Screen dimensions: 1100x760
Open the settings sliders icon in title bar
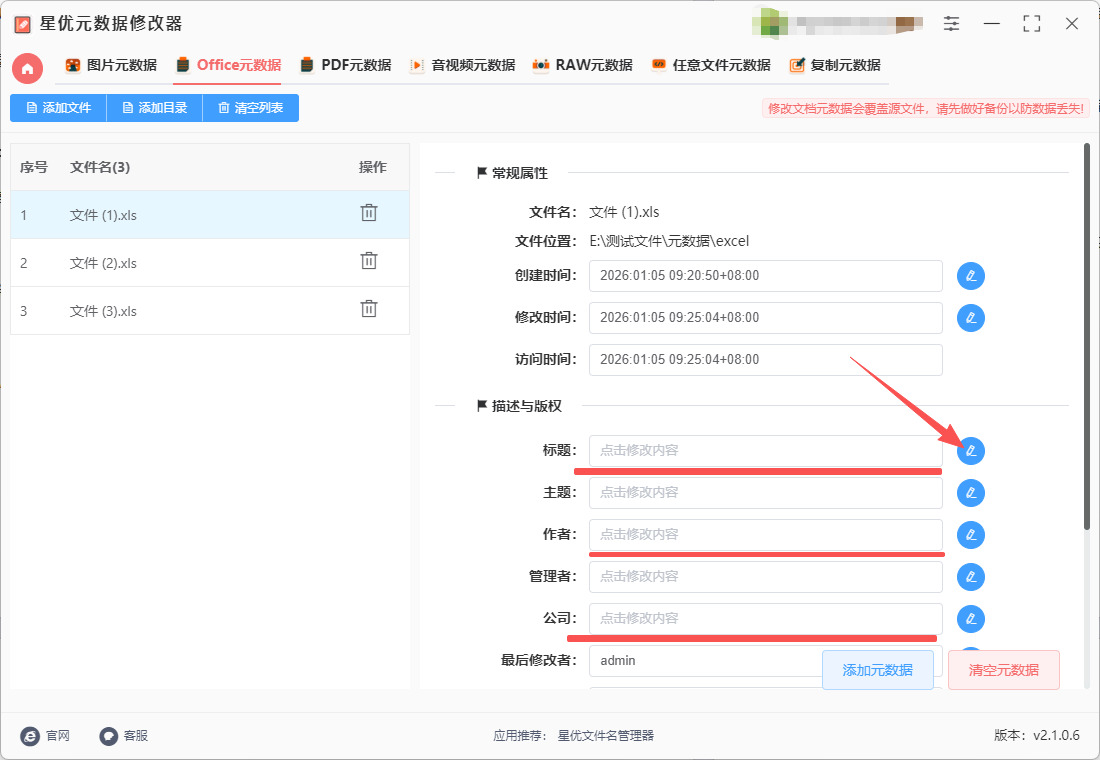click(951, 24)
